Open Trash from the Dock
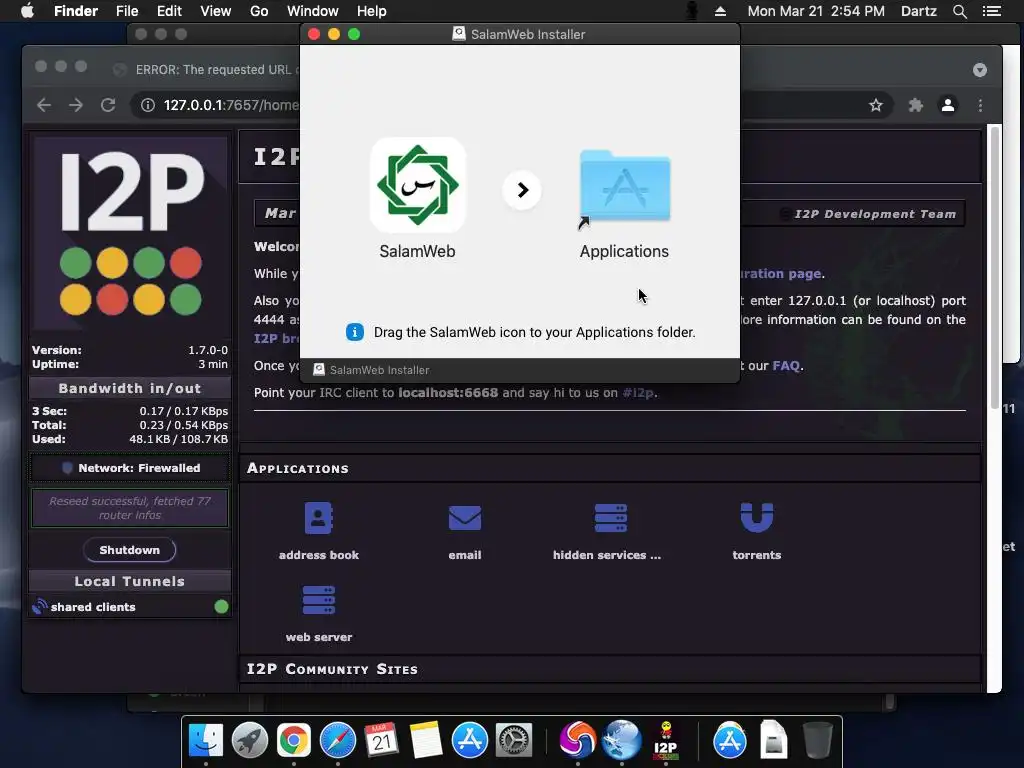Image resolution: width=1024 pixels, height=768 pixels. [817, 740]
